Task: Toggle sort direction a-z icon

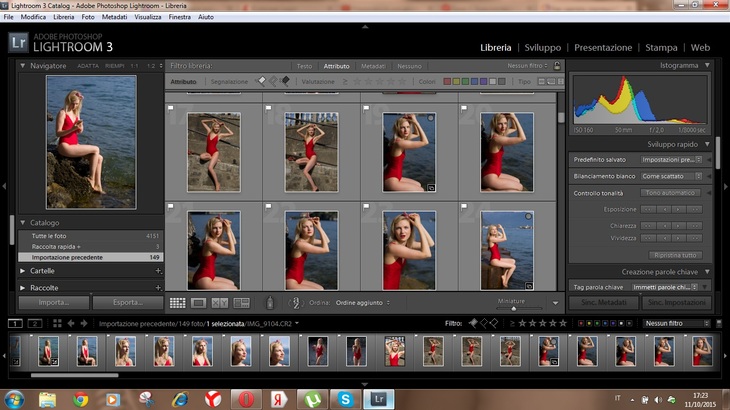Action: [296, 303]
